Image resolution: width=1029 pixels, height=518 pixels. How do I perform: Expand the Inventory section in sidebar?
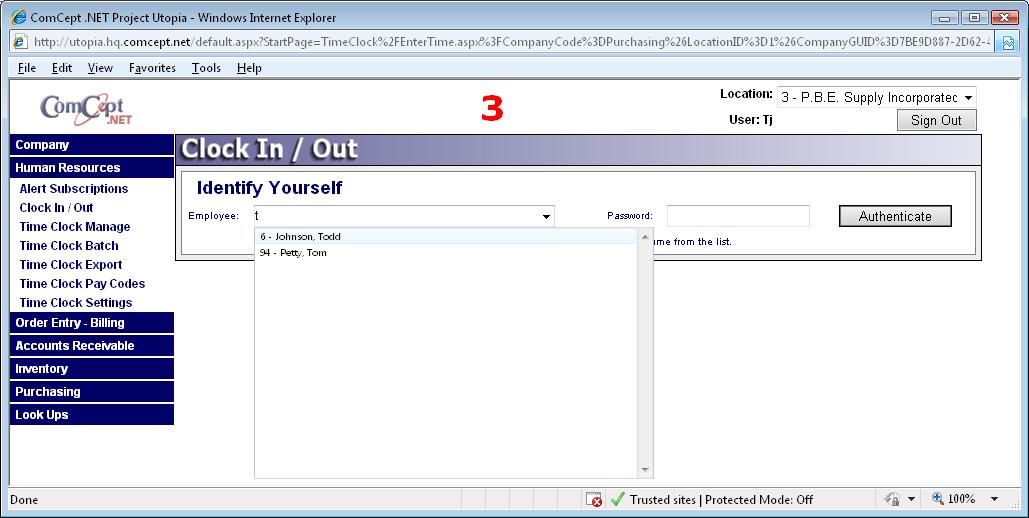[x=42, y=369]
